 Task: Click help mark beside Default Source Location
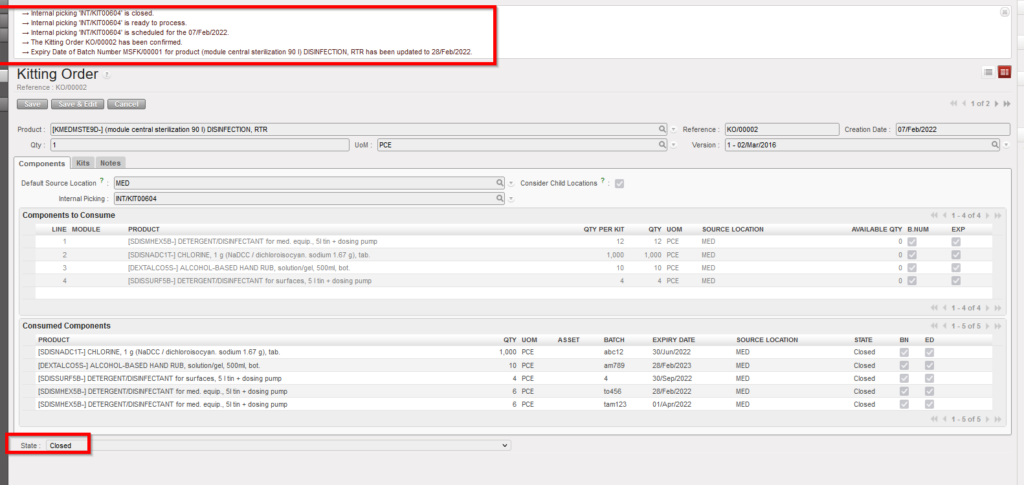coord(102,182)
